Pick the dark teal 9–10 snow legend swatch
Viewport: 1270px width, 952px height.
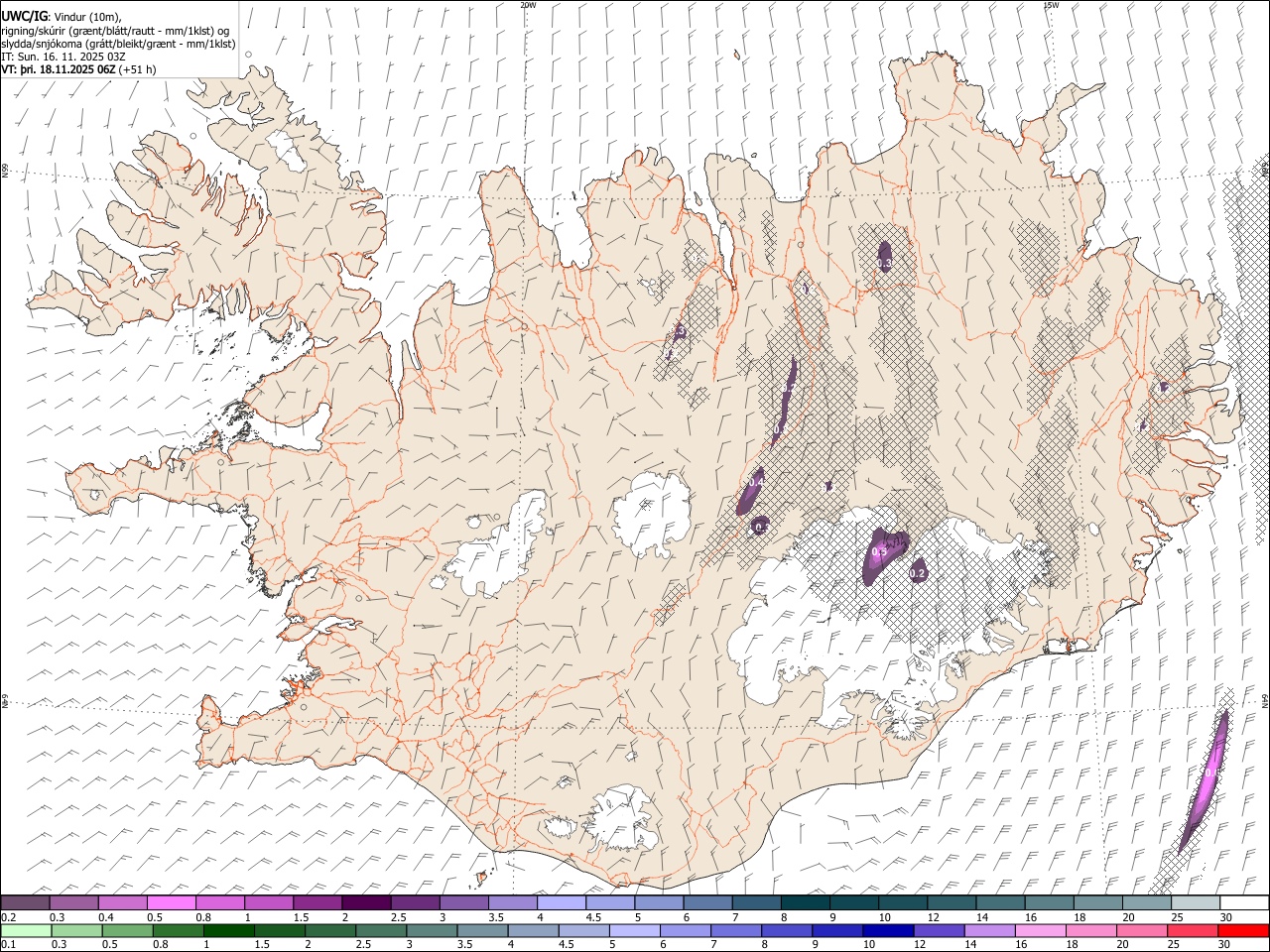coord(853,902)
